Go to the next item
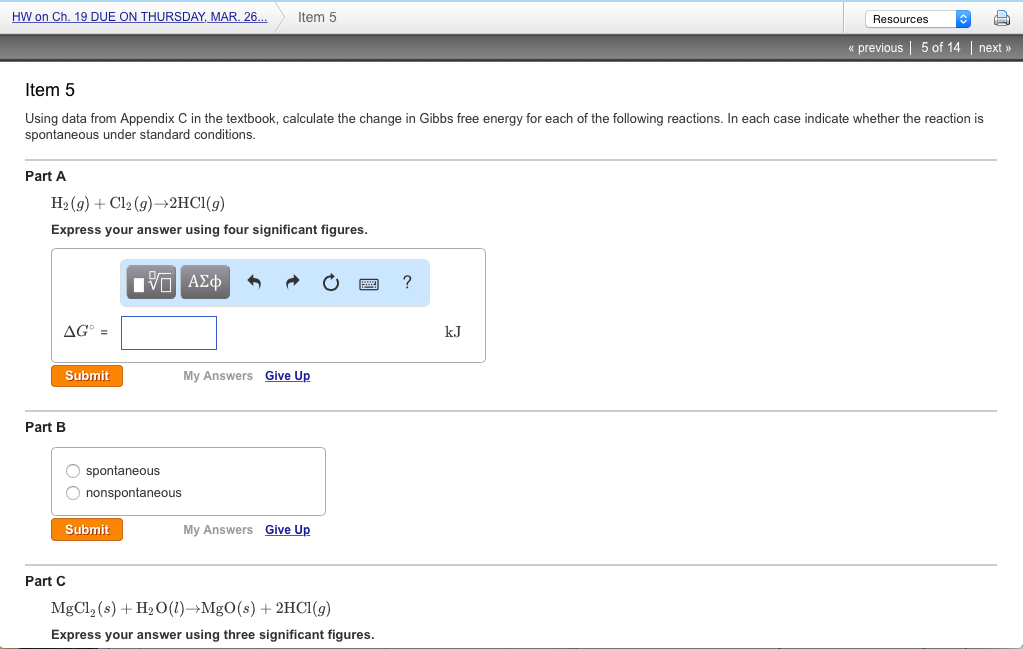This screenshot has width=1023, height=649. coord(994,48)
